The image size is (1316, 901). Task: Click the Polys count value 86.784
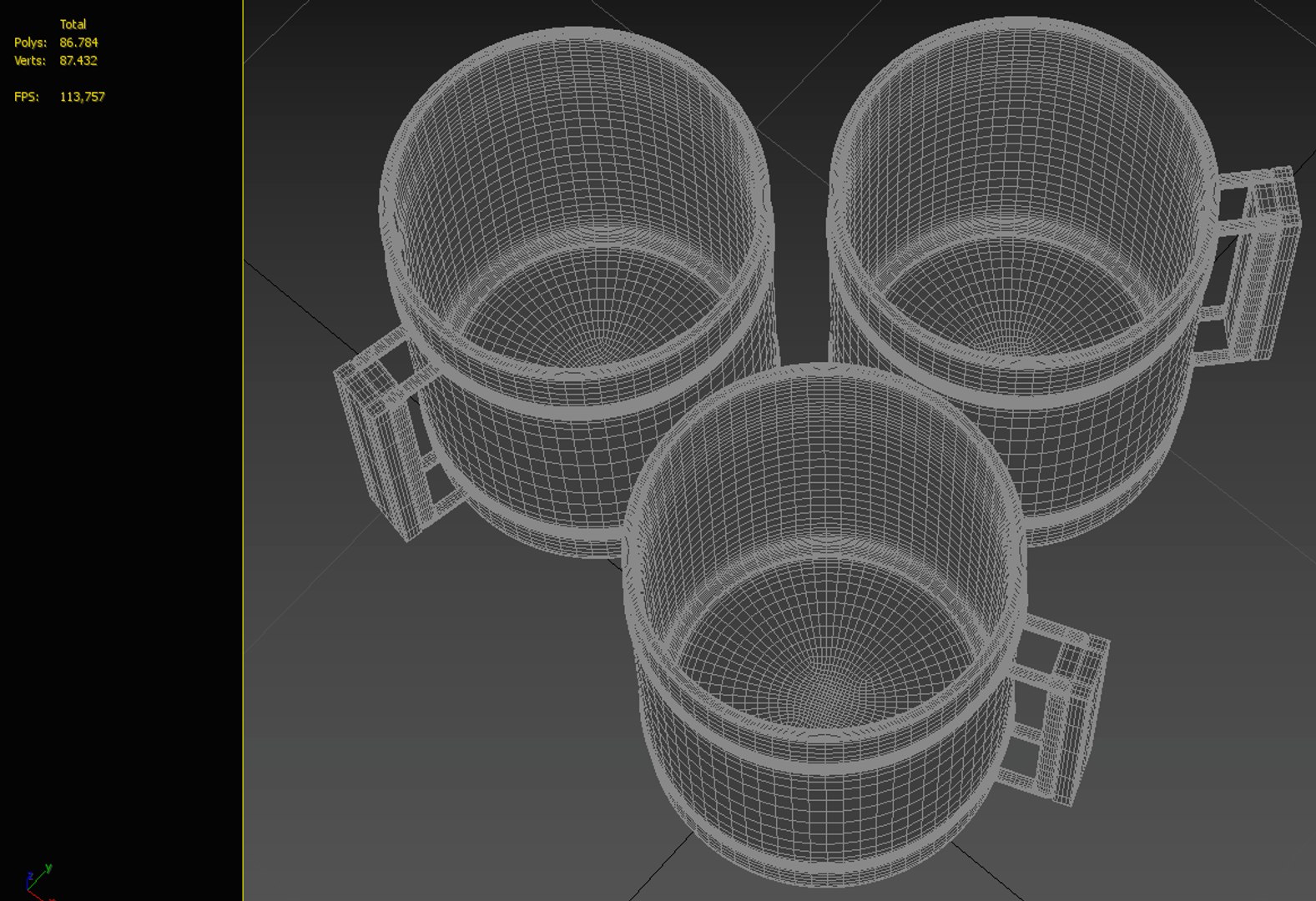click(x=78, y=43)
